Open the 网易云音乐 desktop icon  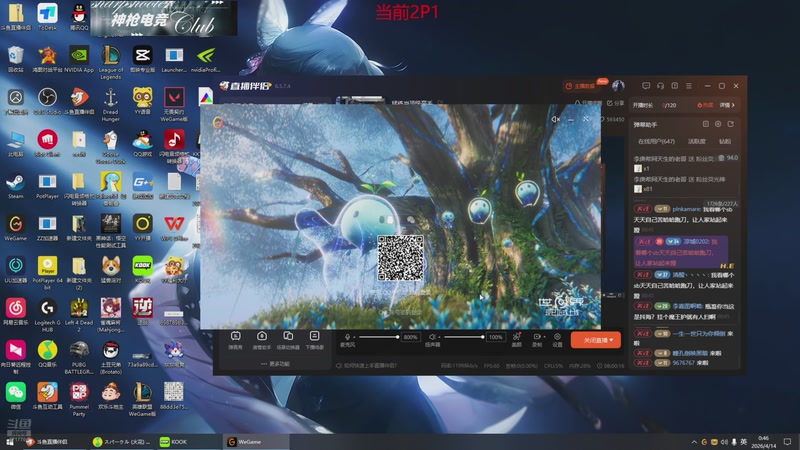tap(16, 312)
